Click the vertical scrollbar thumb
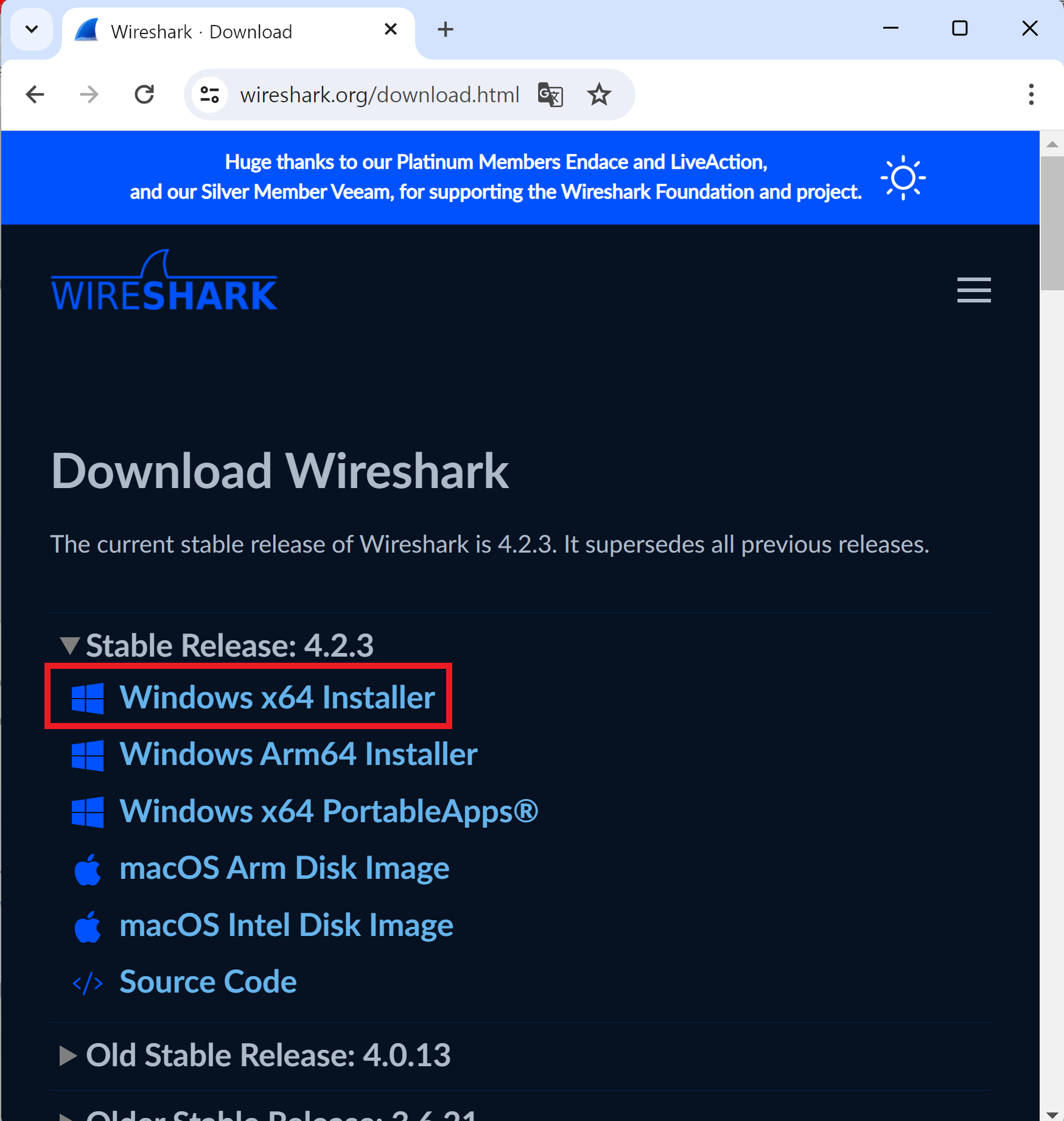 tap(1052, 224)
